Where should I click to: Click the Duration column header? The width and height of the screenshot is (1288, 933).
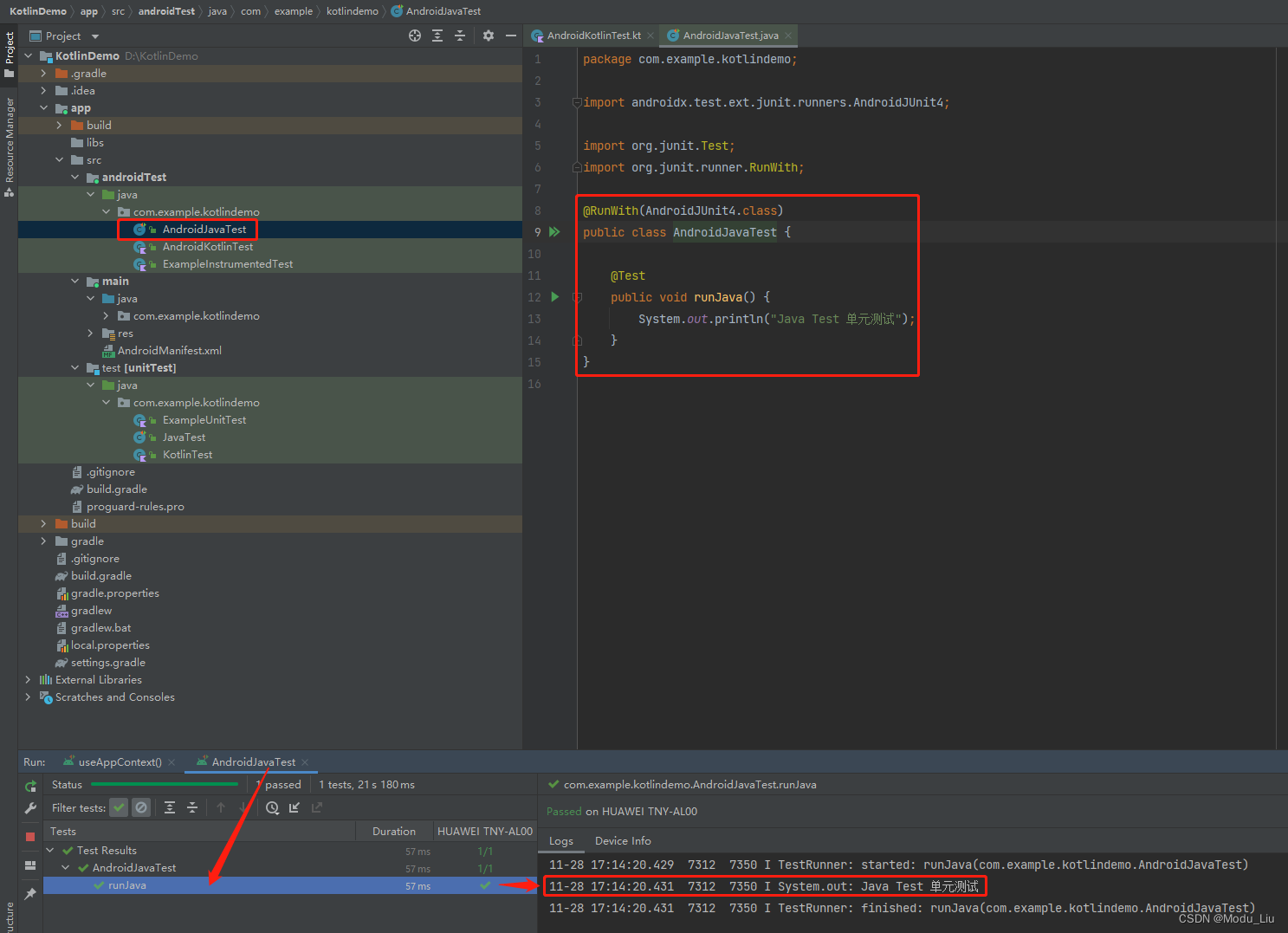394,832
